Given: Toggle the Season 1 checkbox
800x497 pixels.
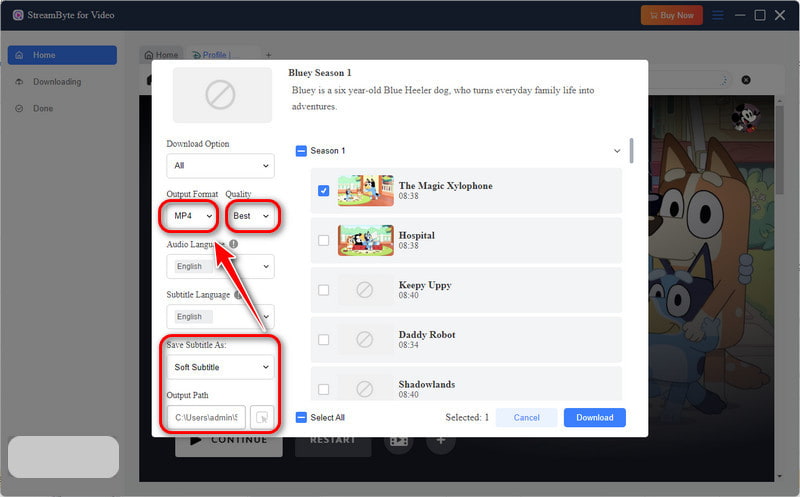Looking at the screenshot, I should pyautogui.click(x=301, y=151).
